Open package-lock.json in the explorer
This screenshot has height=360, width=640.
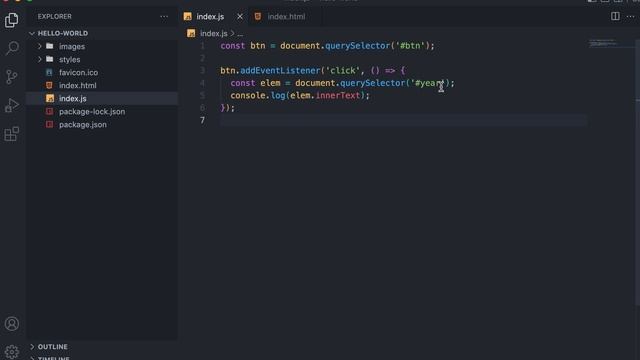coord(103,112)
